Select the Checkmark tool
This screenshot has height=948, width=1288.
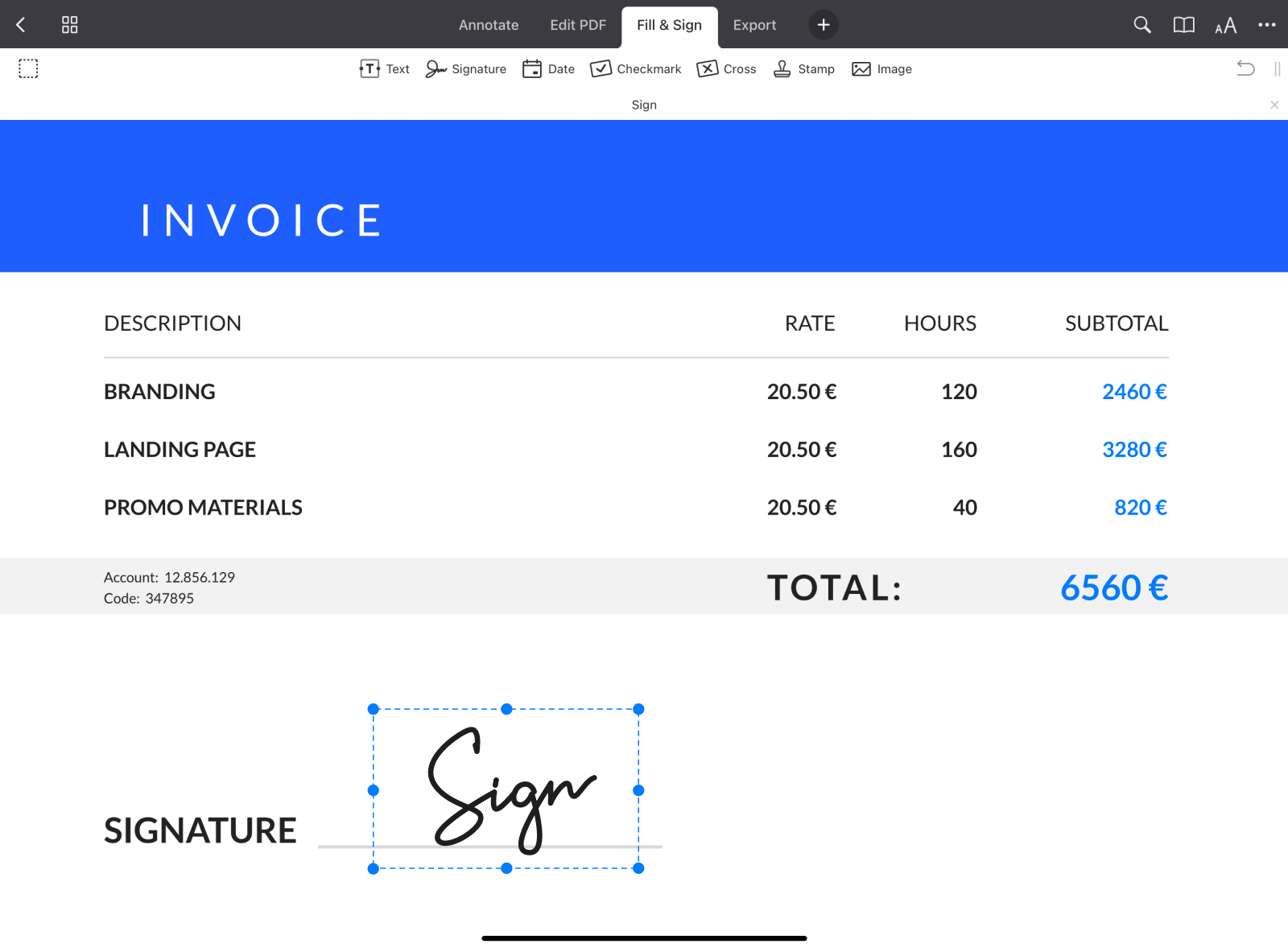point(635,69)
